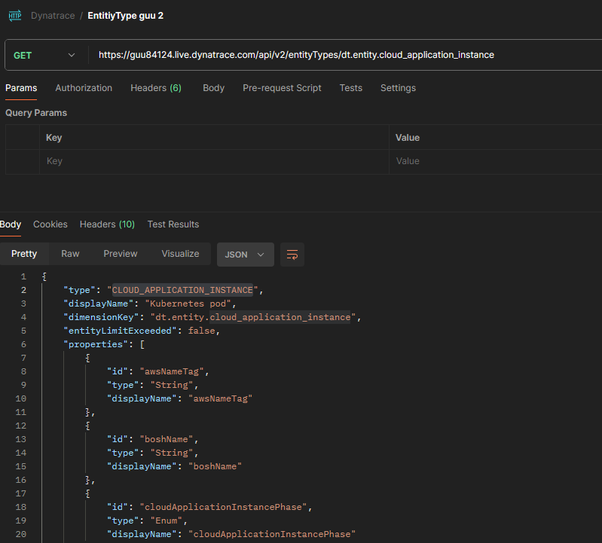This screenshot has height=543, width=602.
Task: Switch to Raw response view
Action: click(70, 254)
